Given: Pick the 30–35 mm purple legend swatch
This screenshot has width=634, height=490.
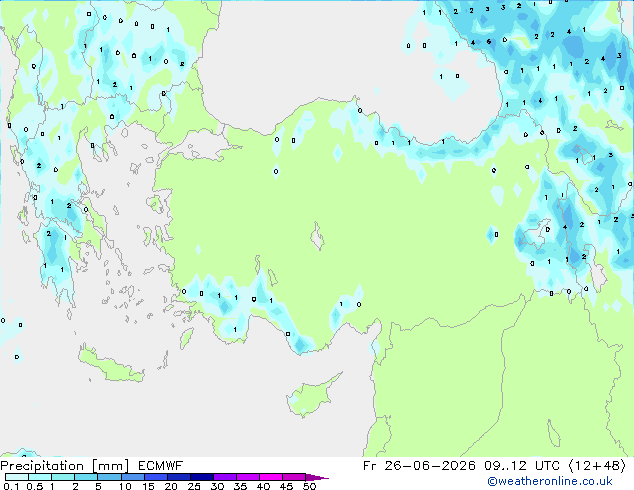Looking at the screenshot, I should point(224,477).
